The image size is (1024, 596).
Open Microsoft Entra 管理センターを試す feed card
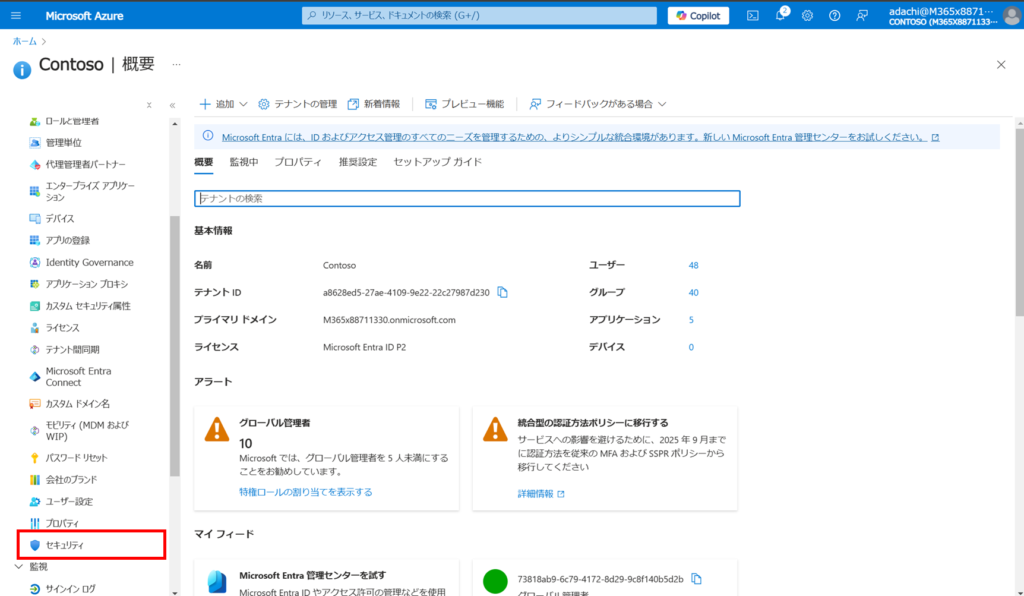click(327, 578)
